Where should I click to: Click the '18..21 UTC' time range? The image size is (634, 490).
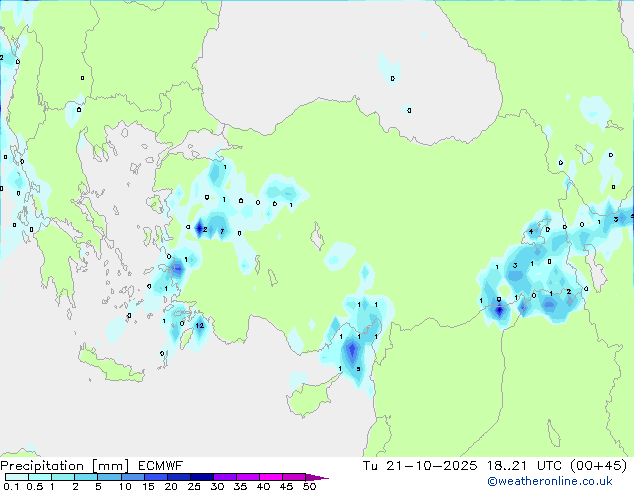pyautogui.click(x=524, y=466)
